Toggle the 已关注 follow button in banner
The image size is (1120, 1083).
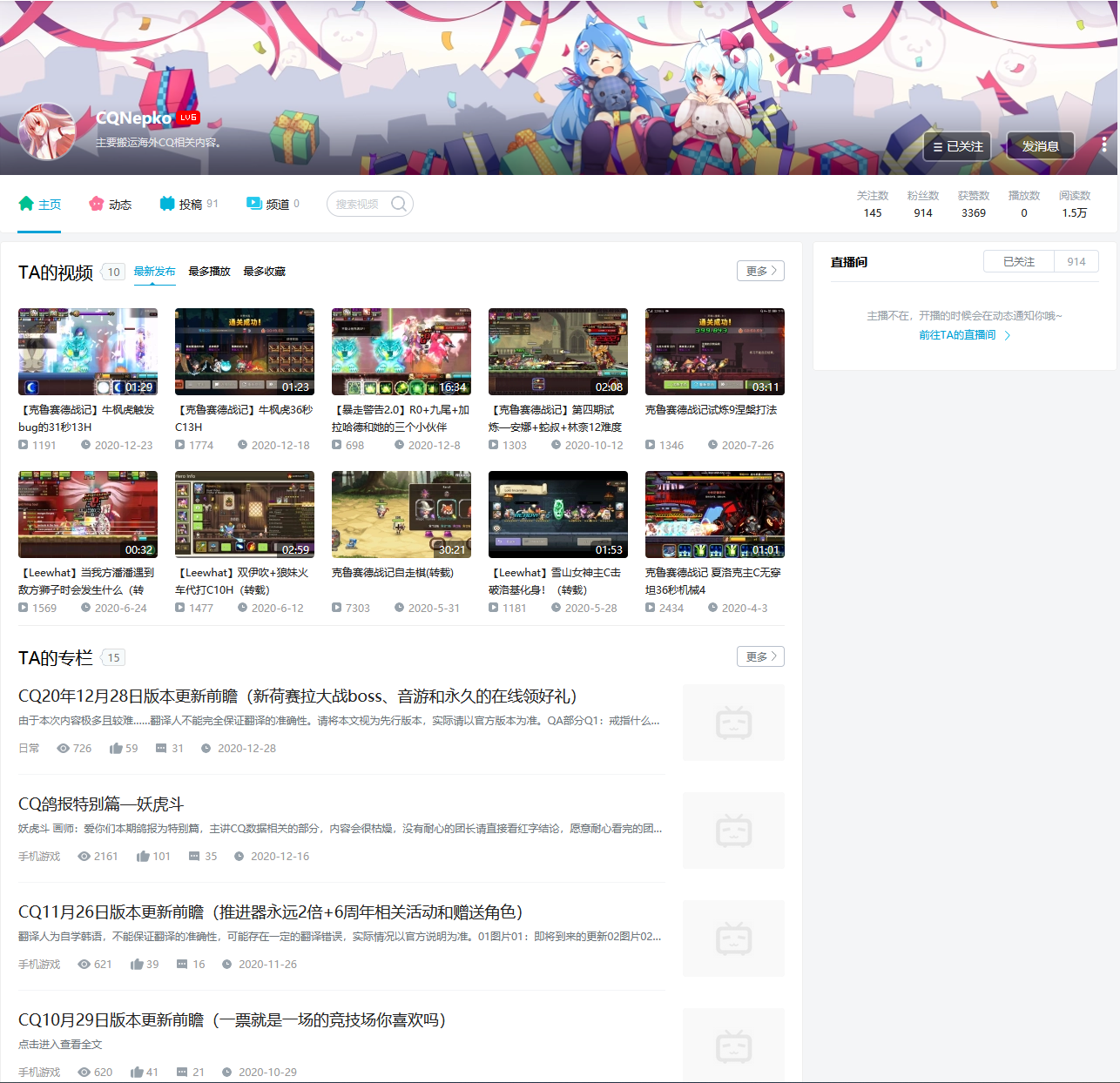pyautogui.click(x=957, y=146)
